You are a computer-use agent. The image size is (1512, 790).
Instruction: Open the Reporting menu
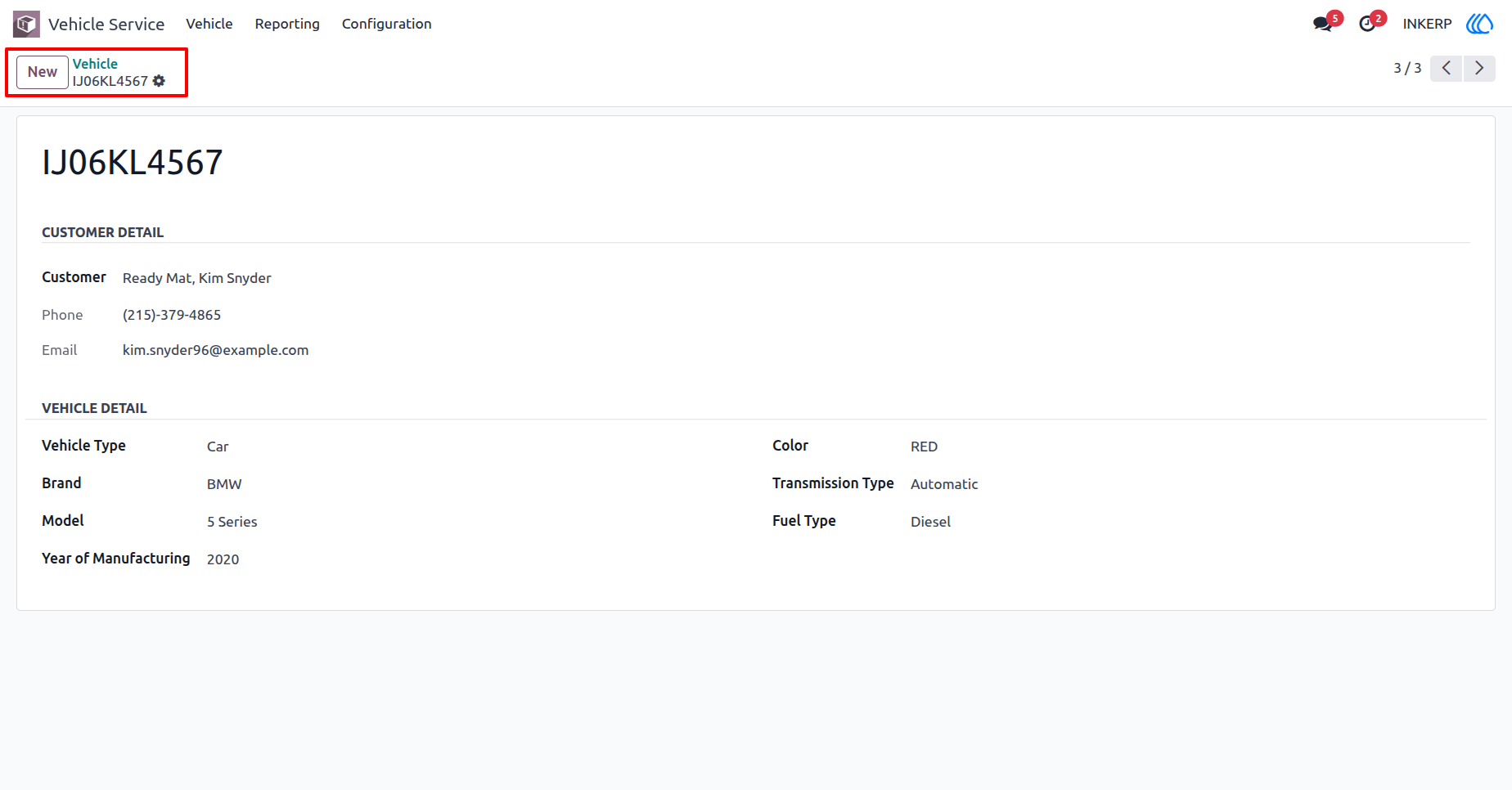tap(287, 24)
